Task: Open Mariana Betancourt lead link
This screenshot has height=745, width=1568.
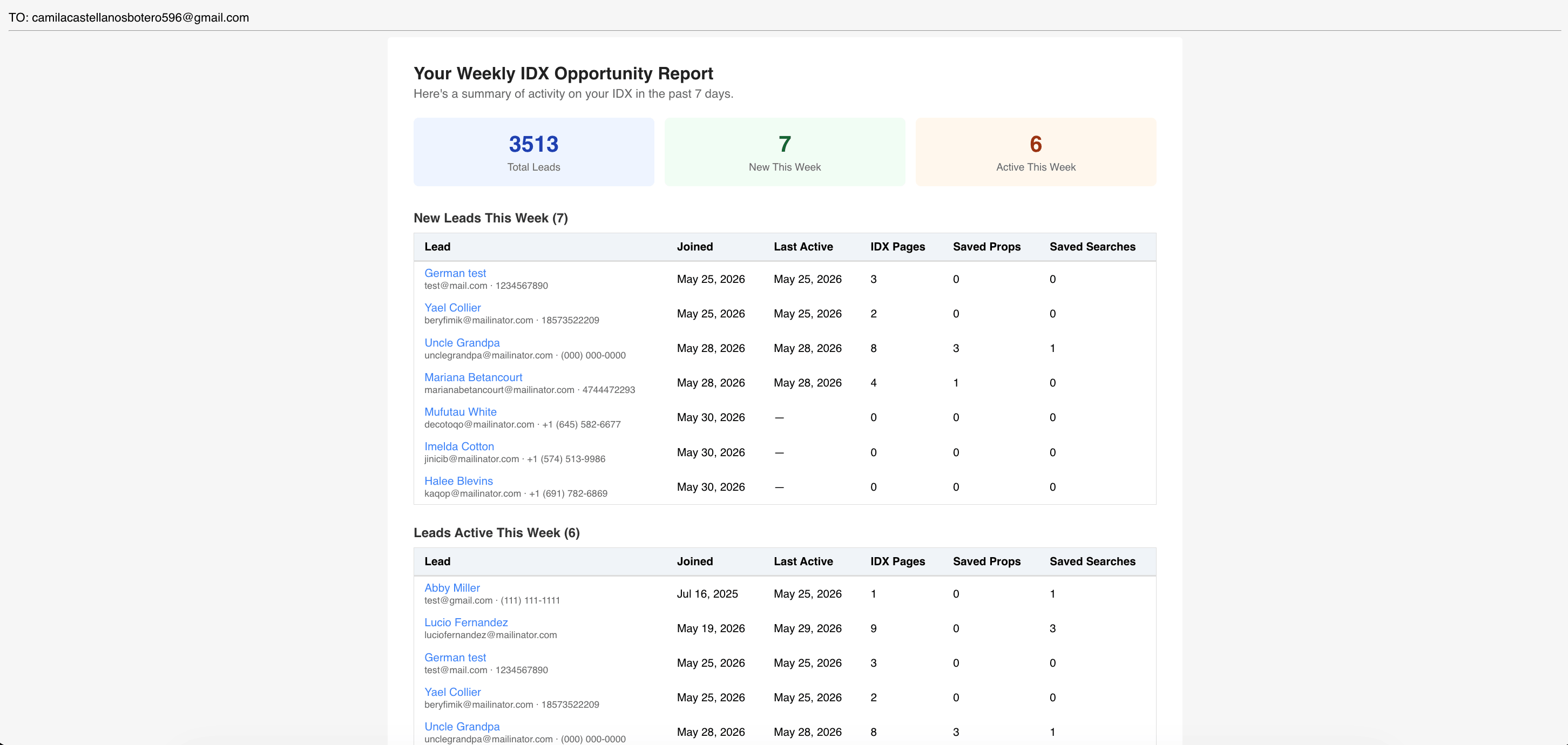Action: [473, 377]
